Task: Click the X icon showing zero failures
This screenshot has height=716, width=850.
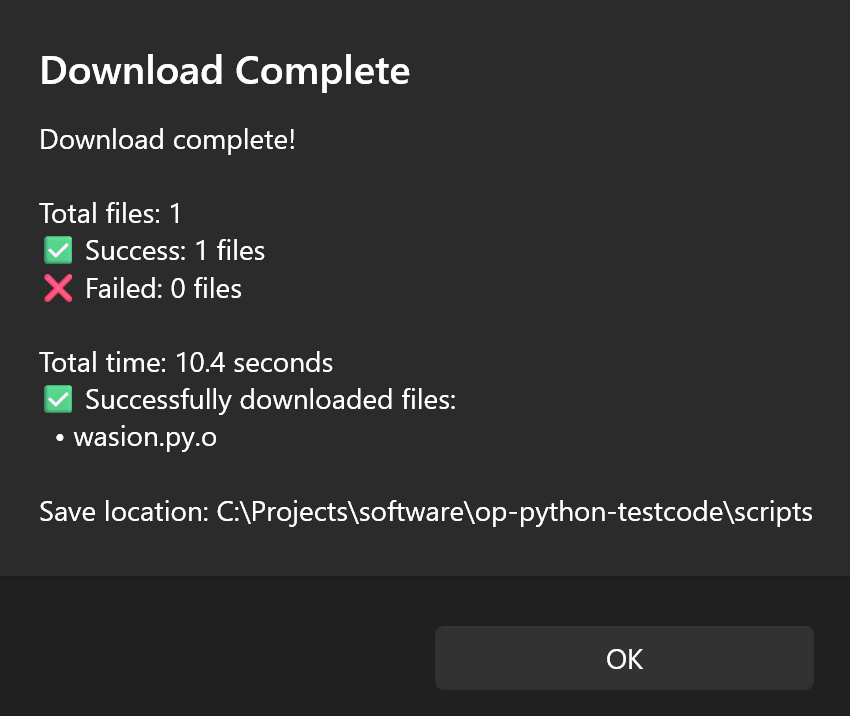Action: pos(57,288)
